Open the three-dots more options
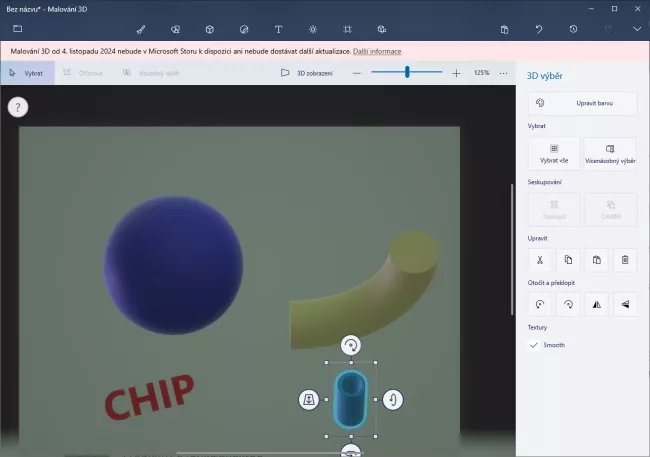The height and width of the screenshot is (457, 650). (503, 73)
